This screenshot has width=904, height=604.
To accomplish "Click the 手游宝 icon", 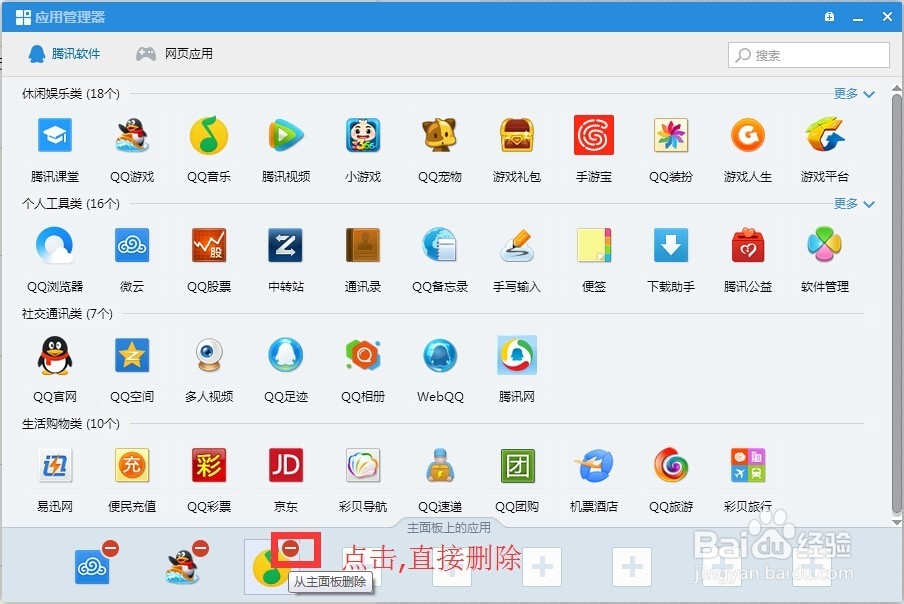I will click(594, 135).
